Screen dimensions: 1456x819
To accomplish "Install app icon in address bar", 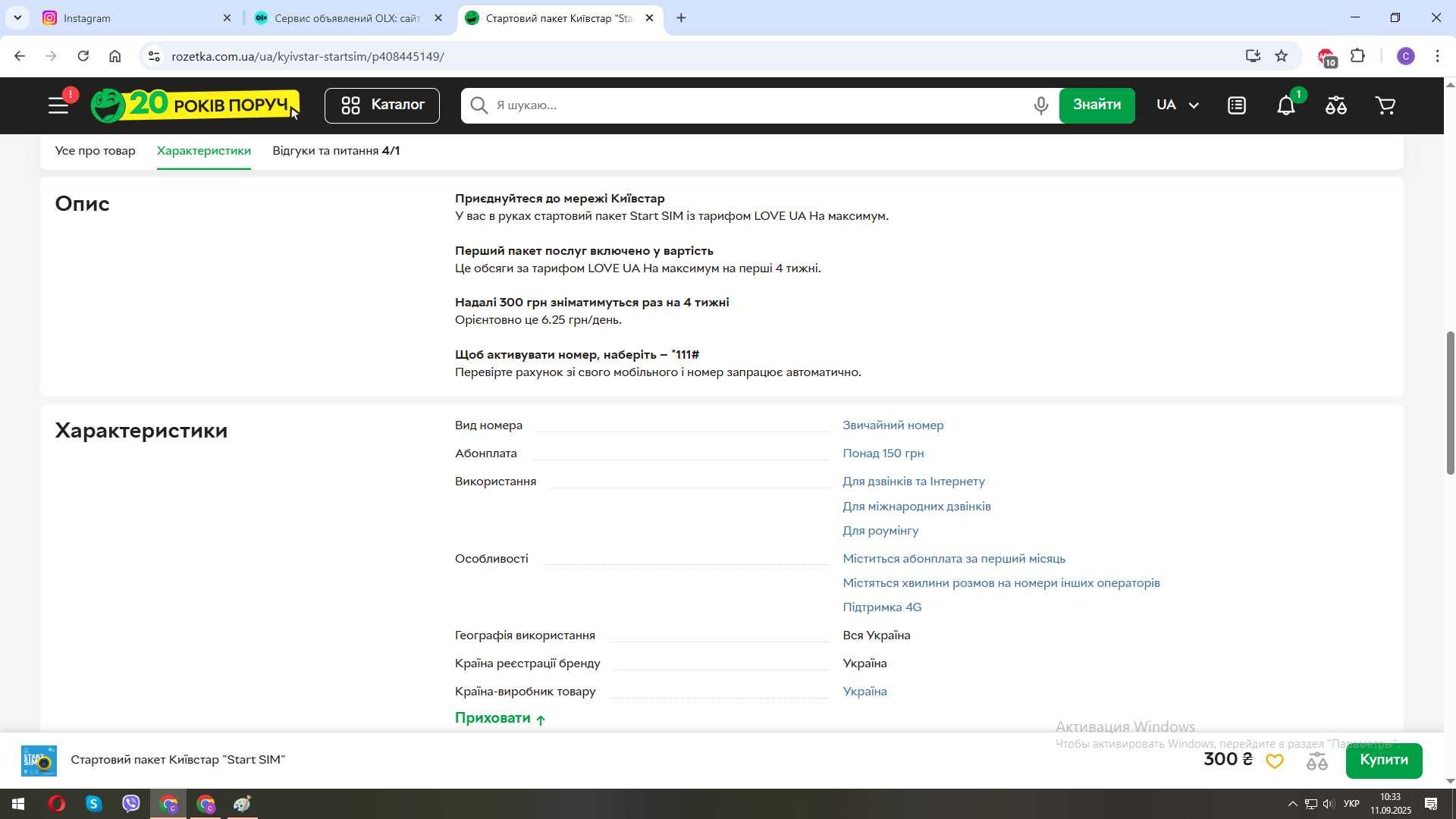I will point(1253,56).
